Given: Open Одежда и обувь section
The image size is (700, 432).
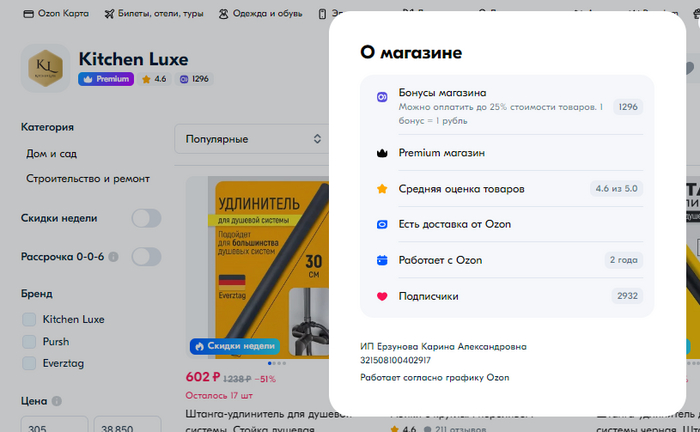Looking at the screenshot, I should (261, 14).
